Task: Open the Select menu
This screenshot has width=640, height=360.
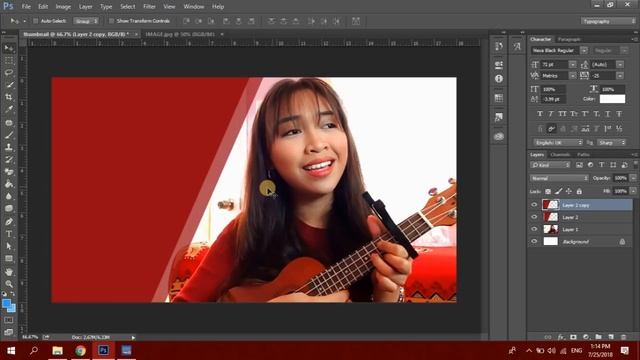Action: pos(127,7)
